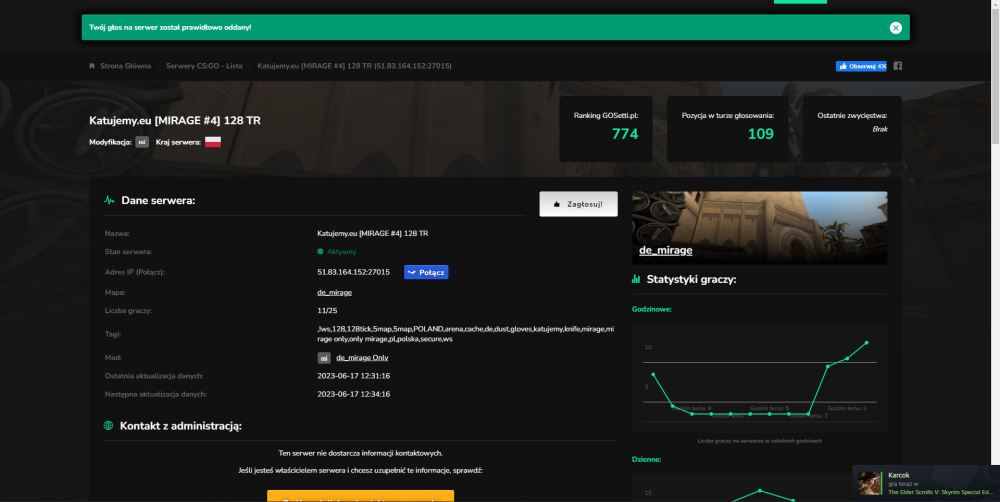Open the de_mirage Only mod link

coord(362,358)
